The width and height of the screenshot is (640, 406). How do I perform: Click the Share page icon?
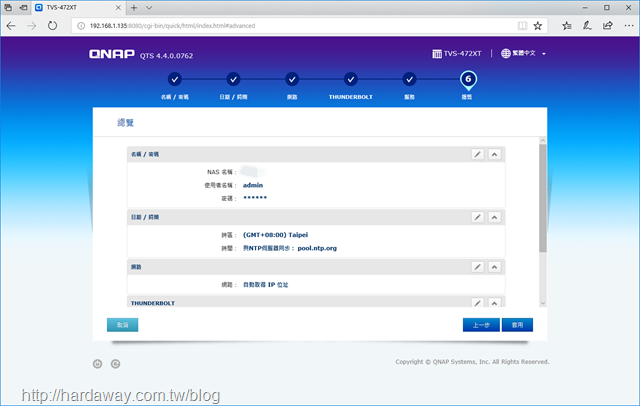tap(608, 26)
